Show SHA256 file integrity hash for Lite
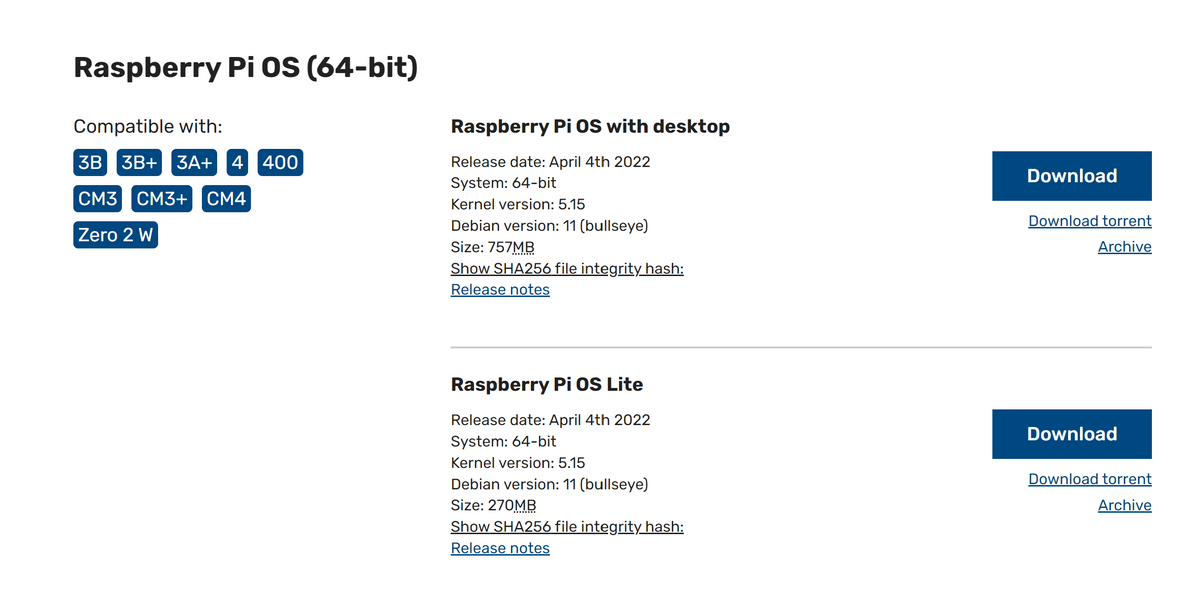Screen dimensions: 1200x614 tap(567, 526)
